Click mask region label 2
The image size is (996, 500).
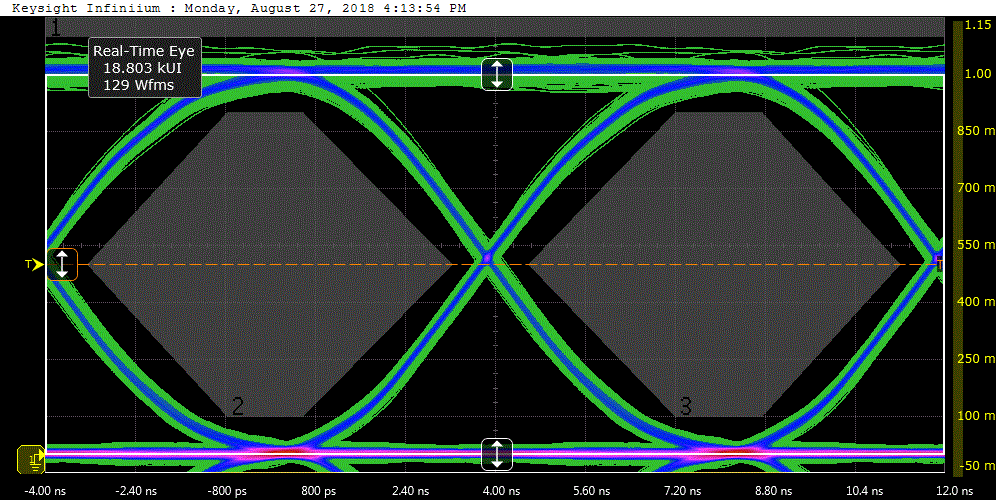pos(238,406)
